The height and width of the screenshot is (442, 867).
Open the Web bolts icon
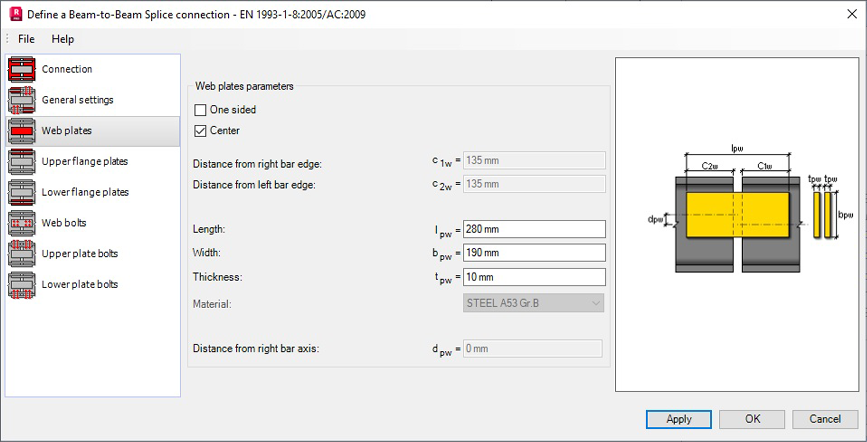pos(22,223)
